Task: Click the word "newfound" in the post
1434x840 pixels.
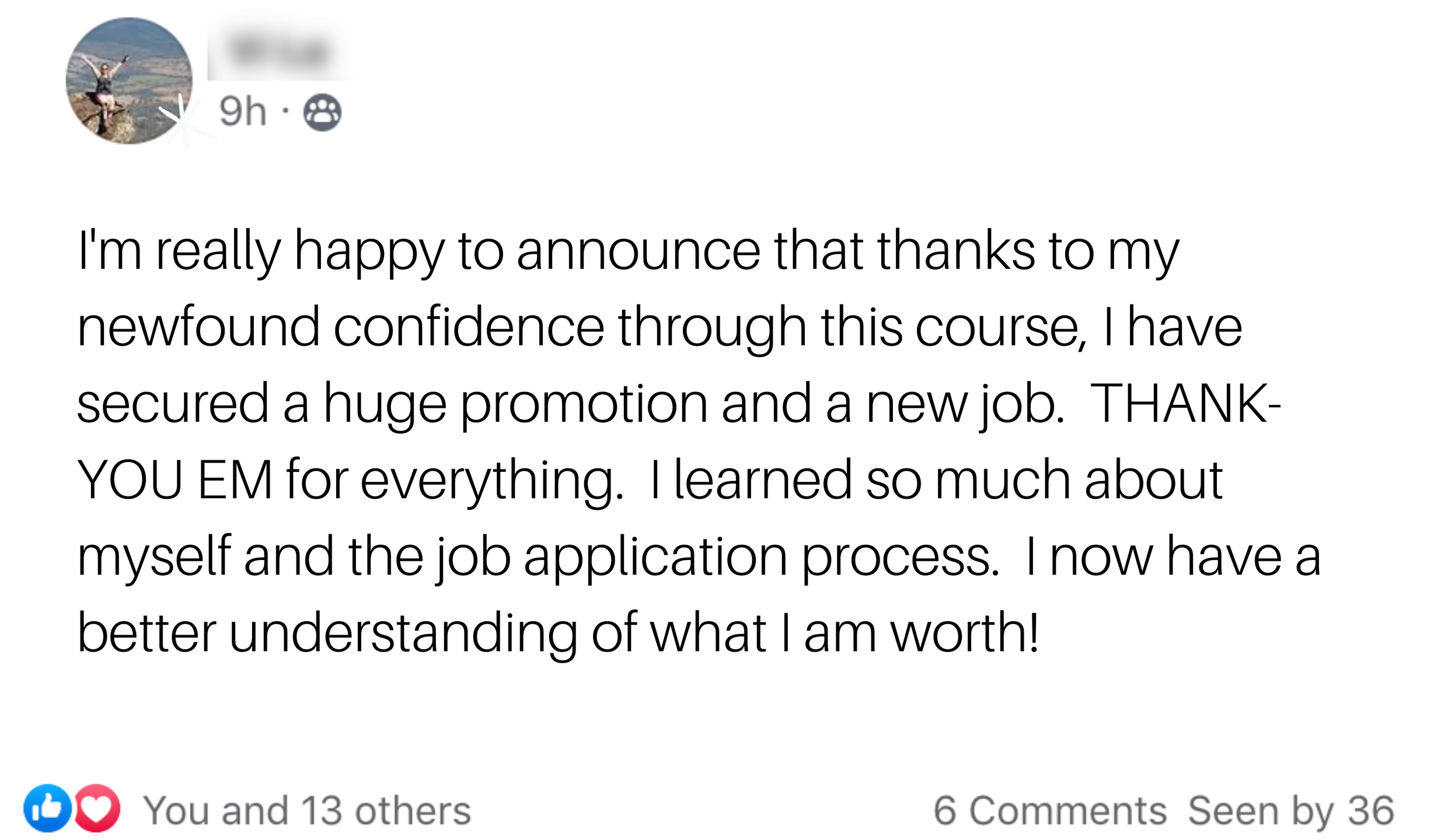Action: (198, 327)
